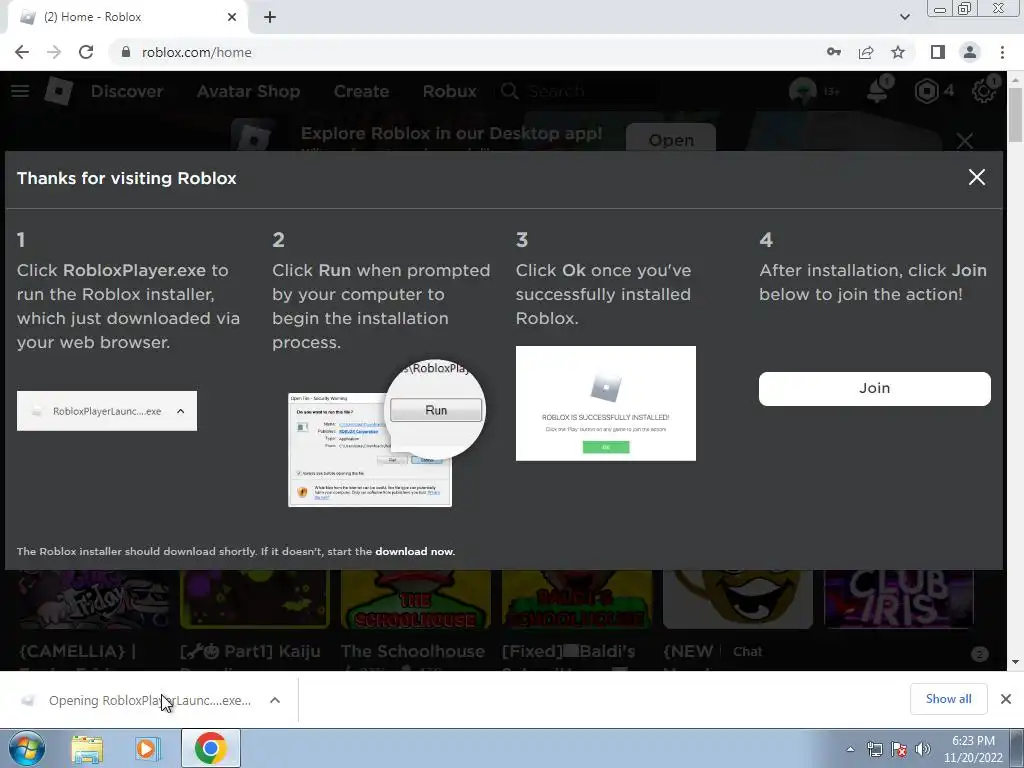Click the site padlock security icon
The width and height of the screenshot is (1024, 768).
tap(126, 52)
